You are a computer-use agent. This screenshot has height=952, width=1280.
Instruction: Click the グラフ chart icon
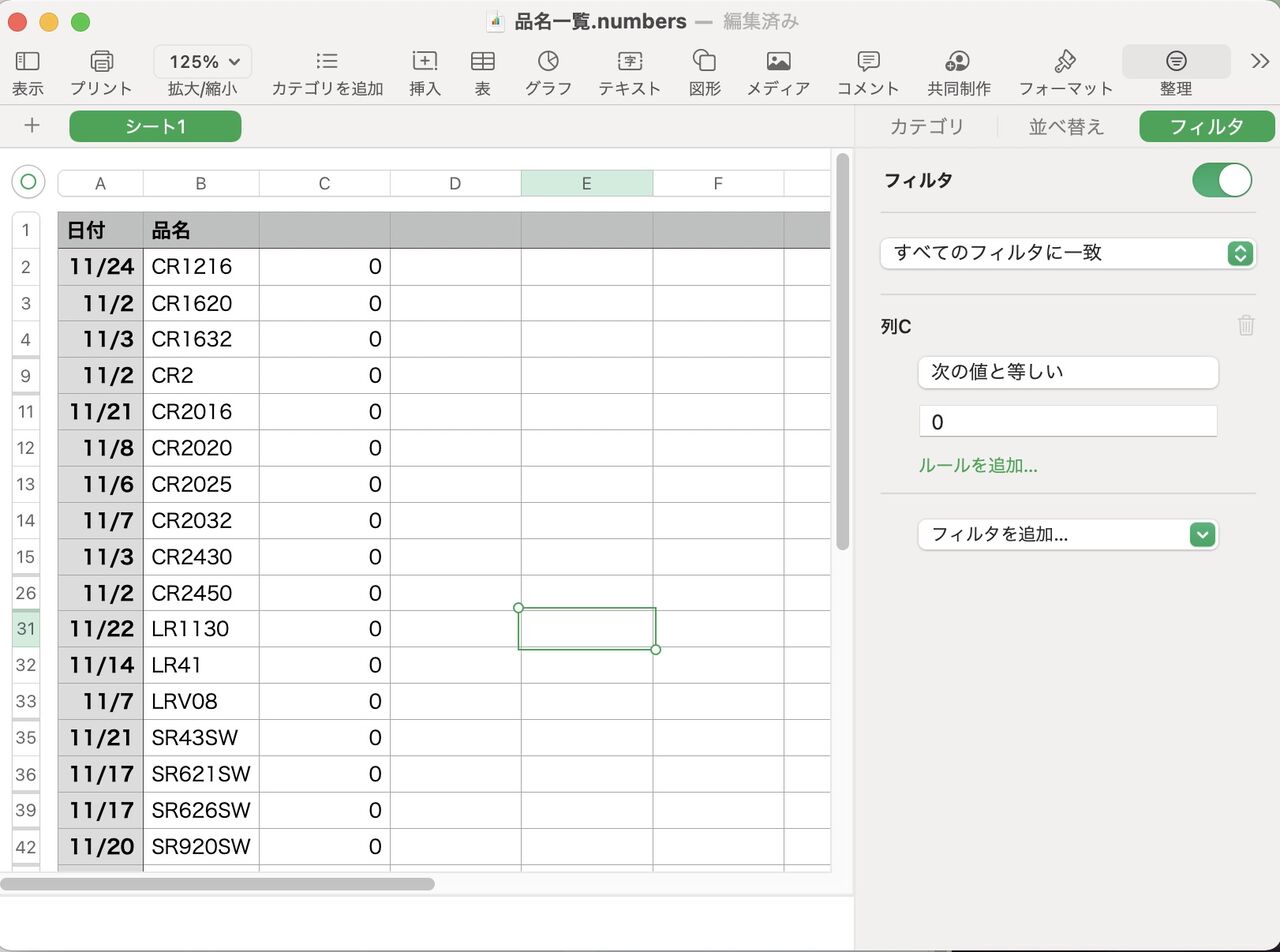point(548,62)
